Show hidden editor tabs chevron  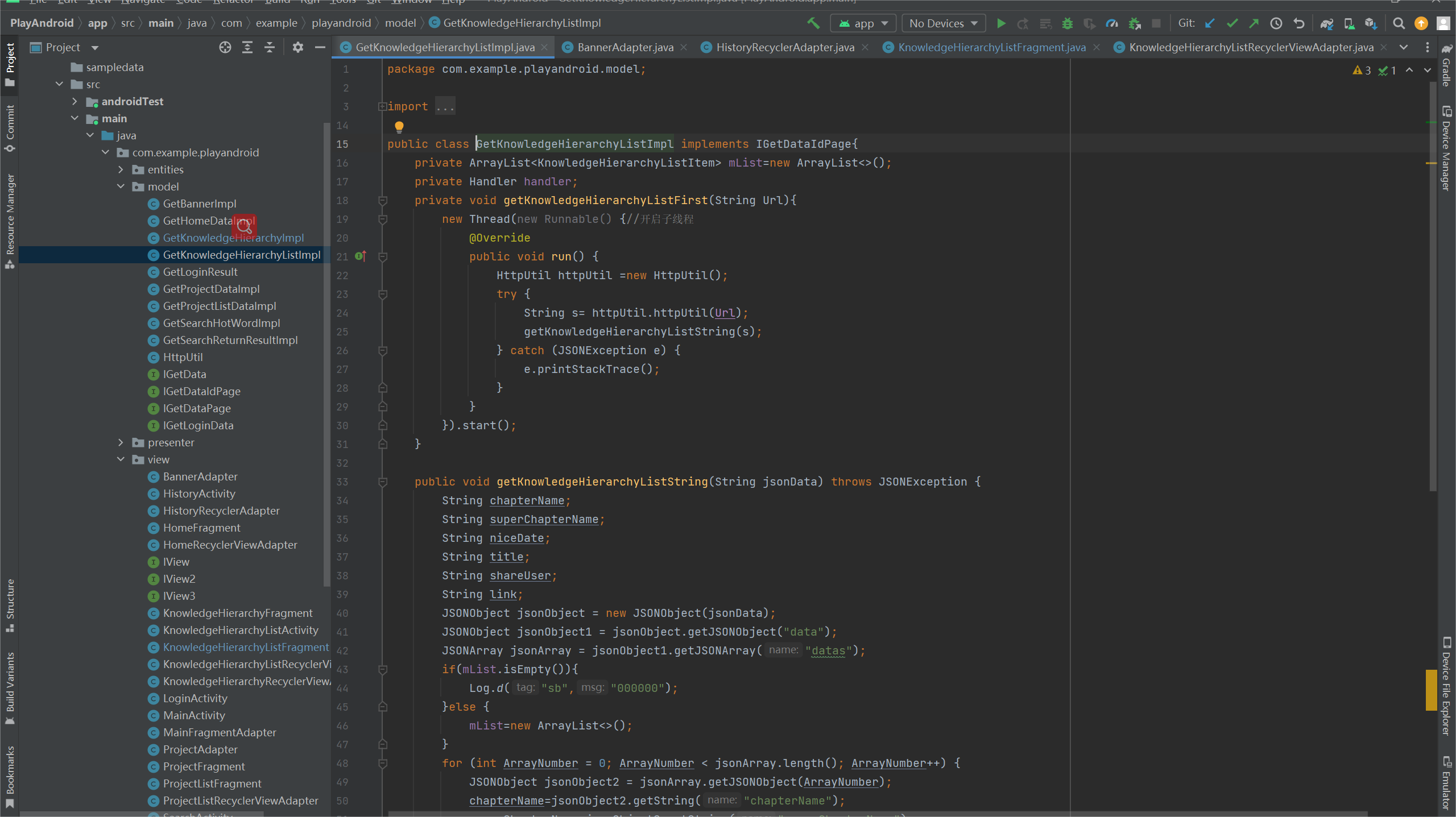coord(1404,47)
